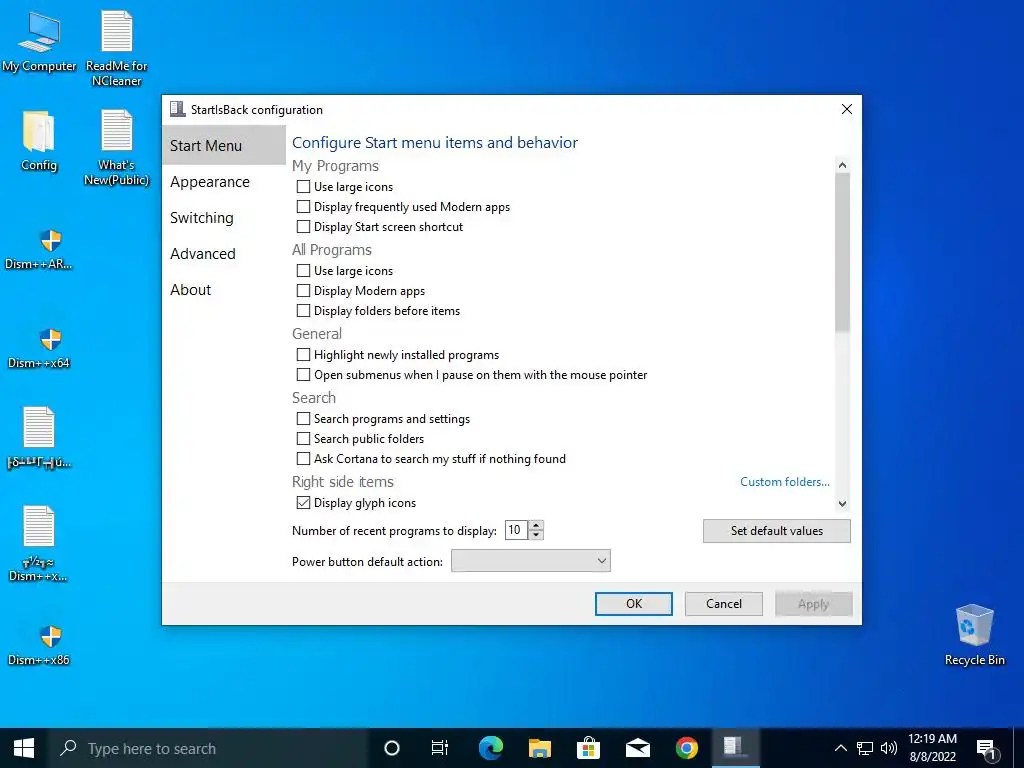
Task: Open Power button default action dropdown
Action: [531, 561]
